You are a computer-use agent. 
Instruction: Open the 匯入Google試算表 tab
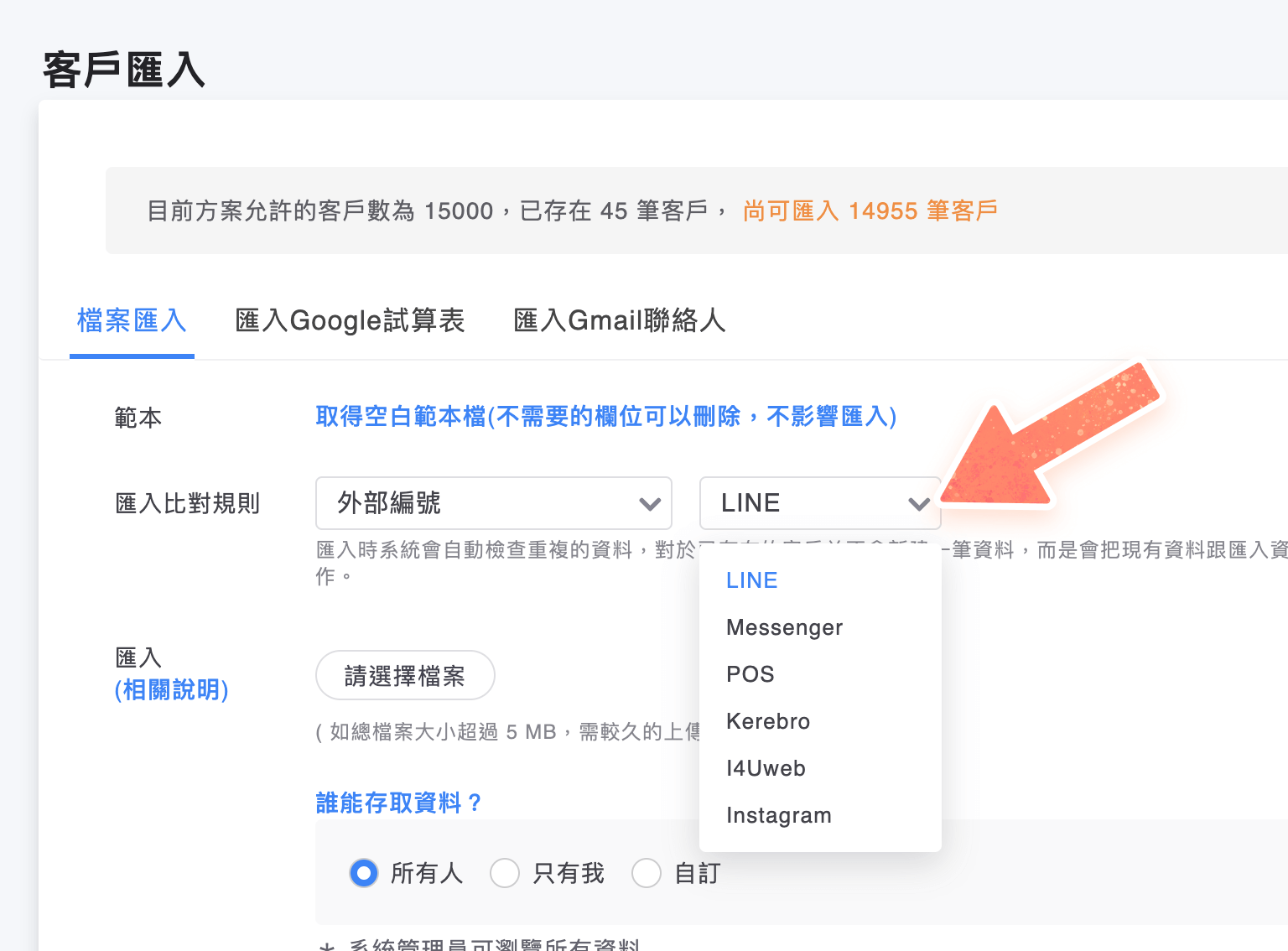click(350, 320)
